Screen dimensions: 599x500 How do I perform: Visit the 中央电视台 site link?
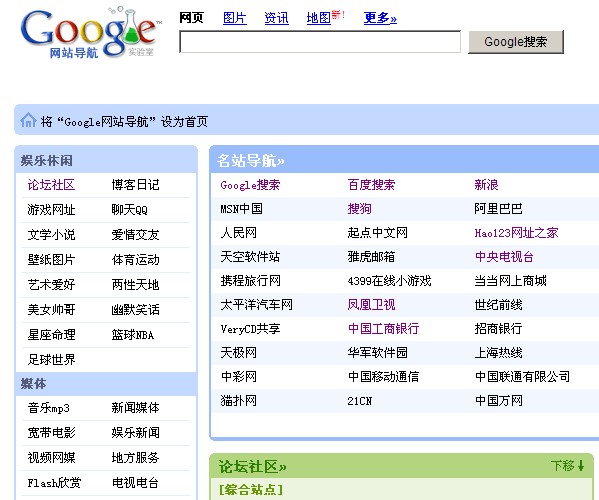pos(504,257)
